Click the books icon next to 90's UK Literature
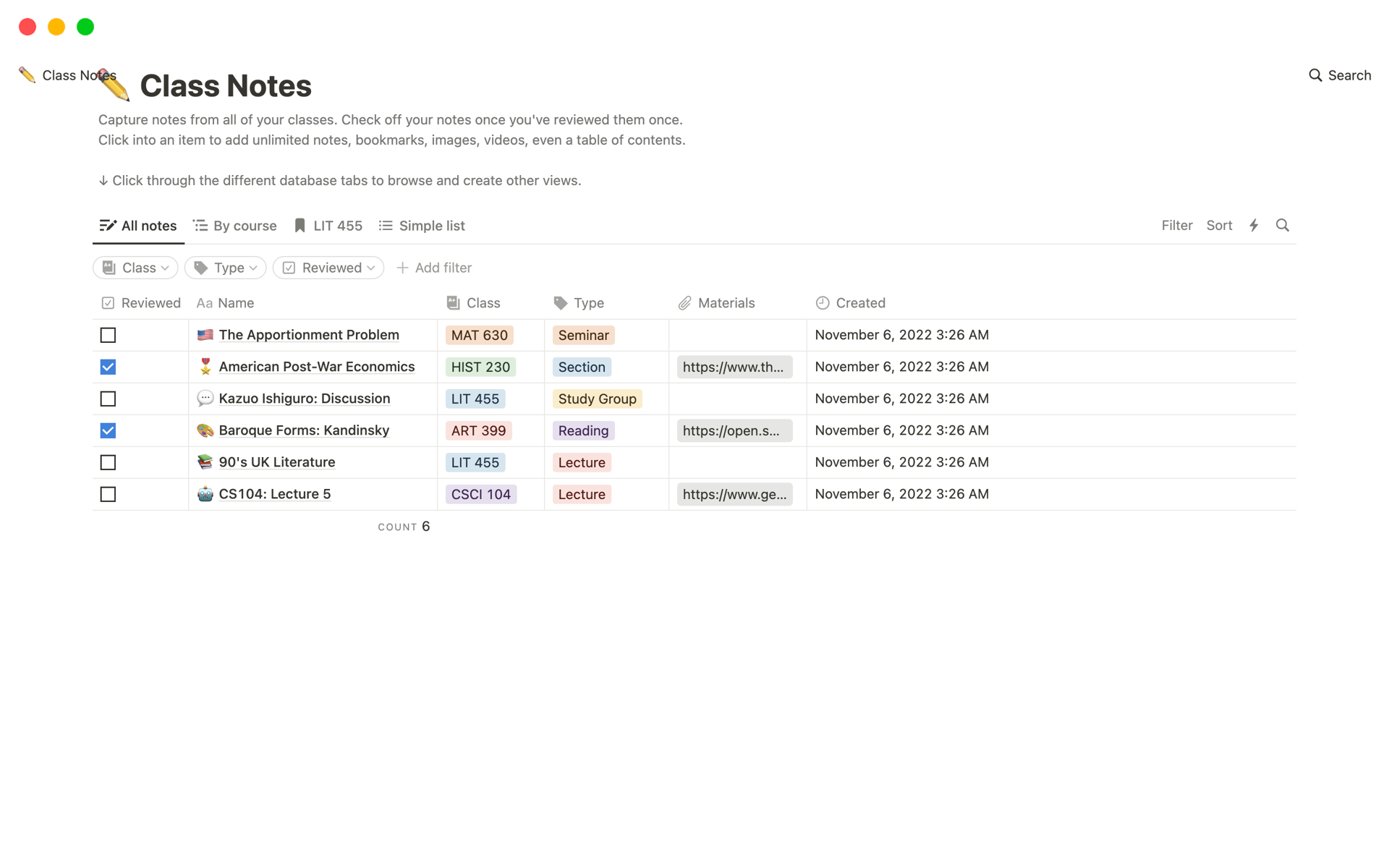The width and height of the screenshot is (1389, 868). 205,462
